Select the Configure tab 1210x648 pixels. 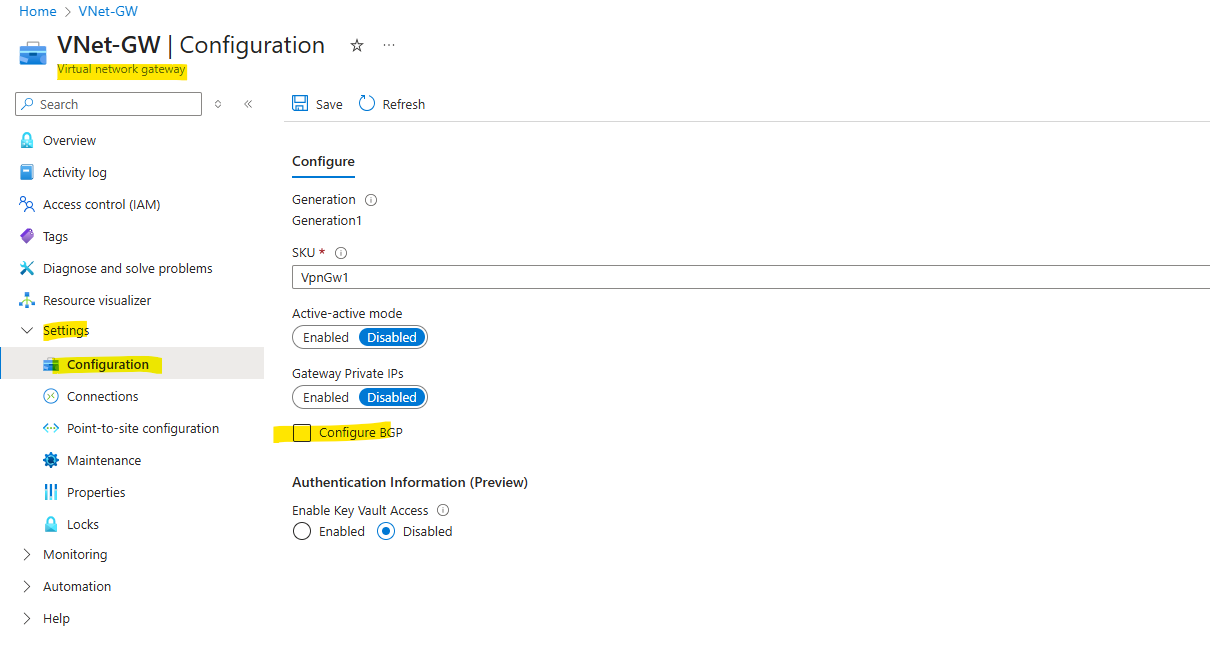click(323, 162)
